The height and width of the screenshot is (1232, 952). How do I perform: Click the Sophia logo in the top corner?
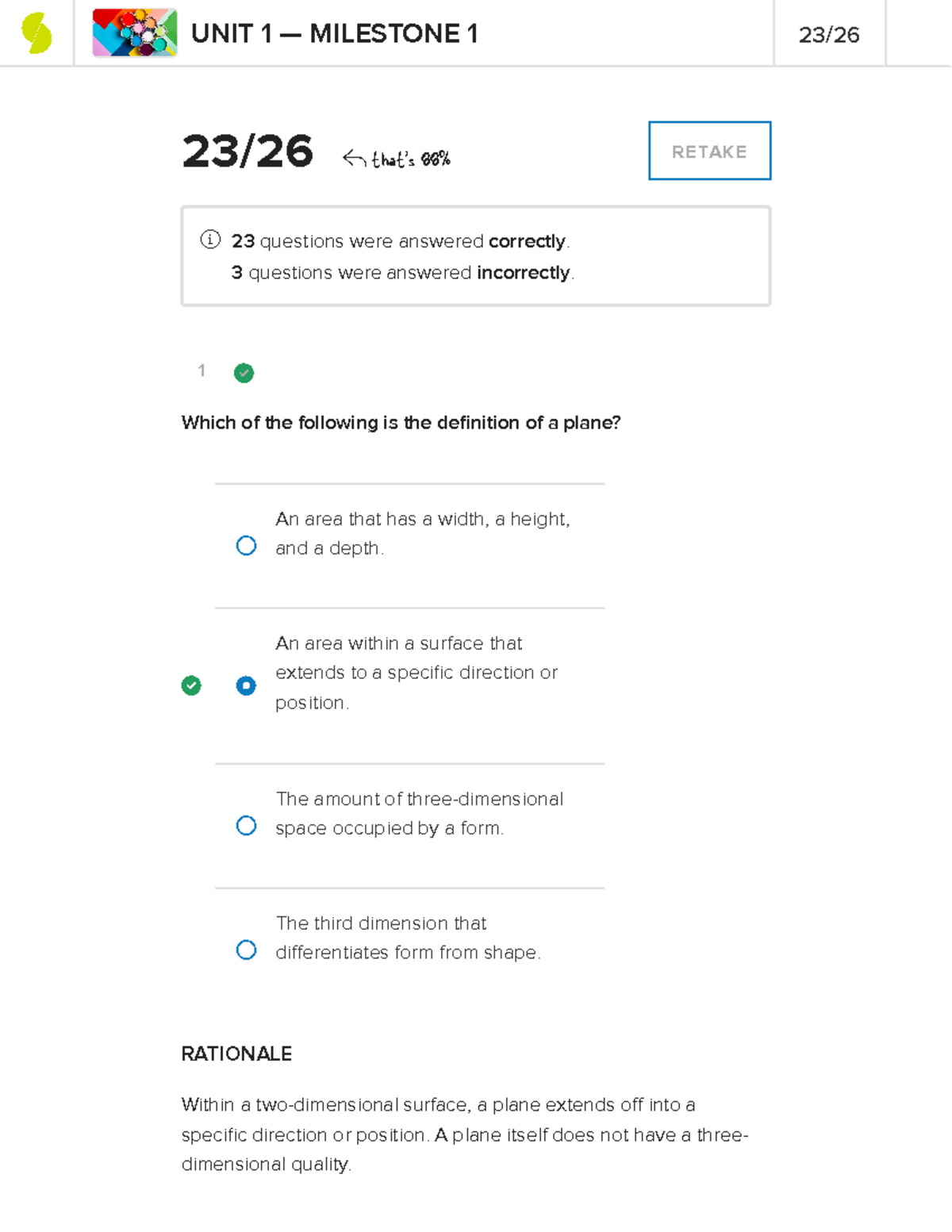coord(36,33)
